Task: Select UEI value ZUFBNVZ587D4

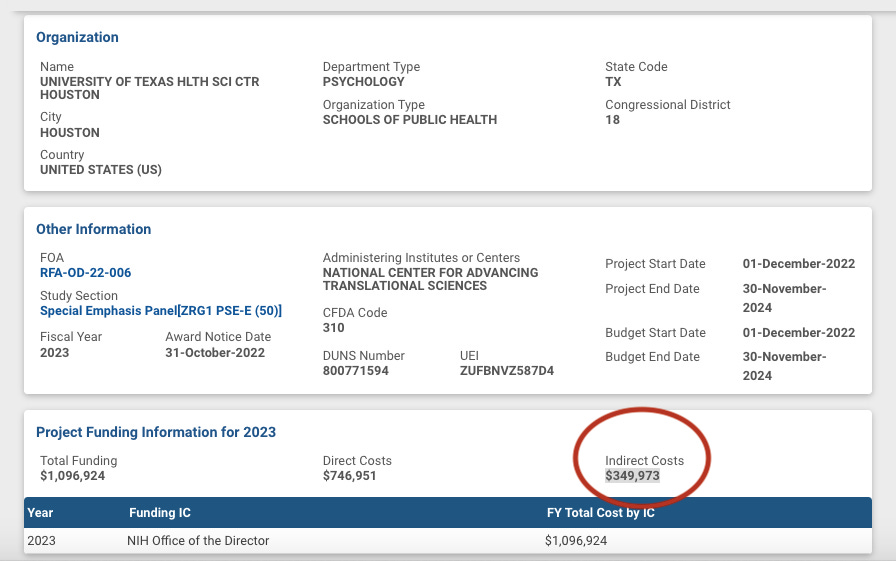Action: [507, 371]
